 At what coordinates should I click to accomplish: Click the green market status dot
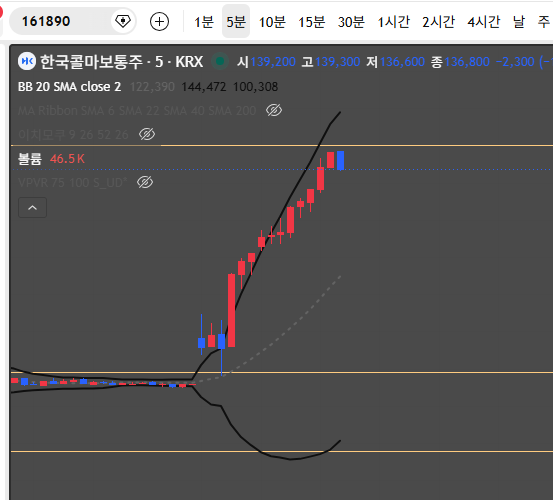[x=220, y=61]
